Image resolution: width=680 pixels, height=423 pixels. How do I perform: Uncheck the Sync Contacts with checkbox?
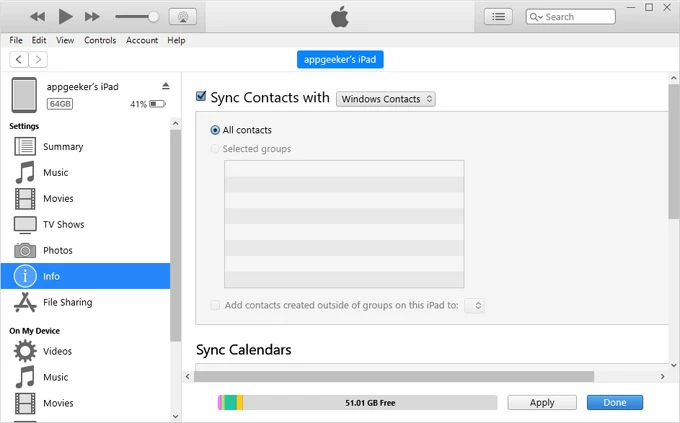201,97
